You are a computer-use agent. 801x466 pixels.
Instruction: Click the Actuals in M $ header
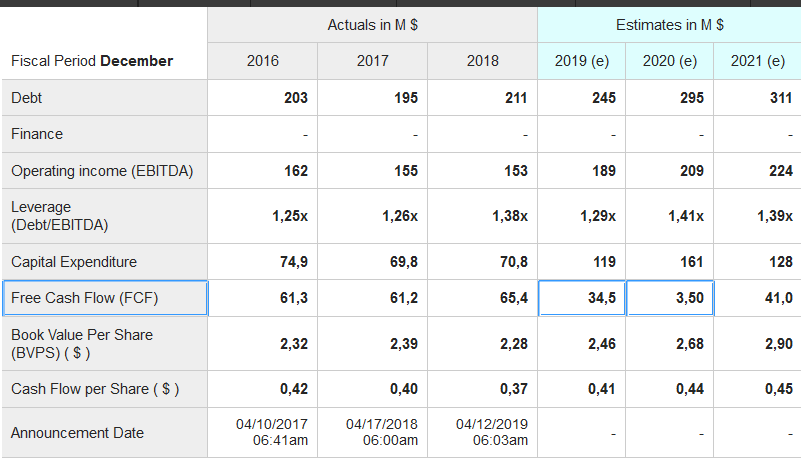[x=372, y=24]
